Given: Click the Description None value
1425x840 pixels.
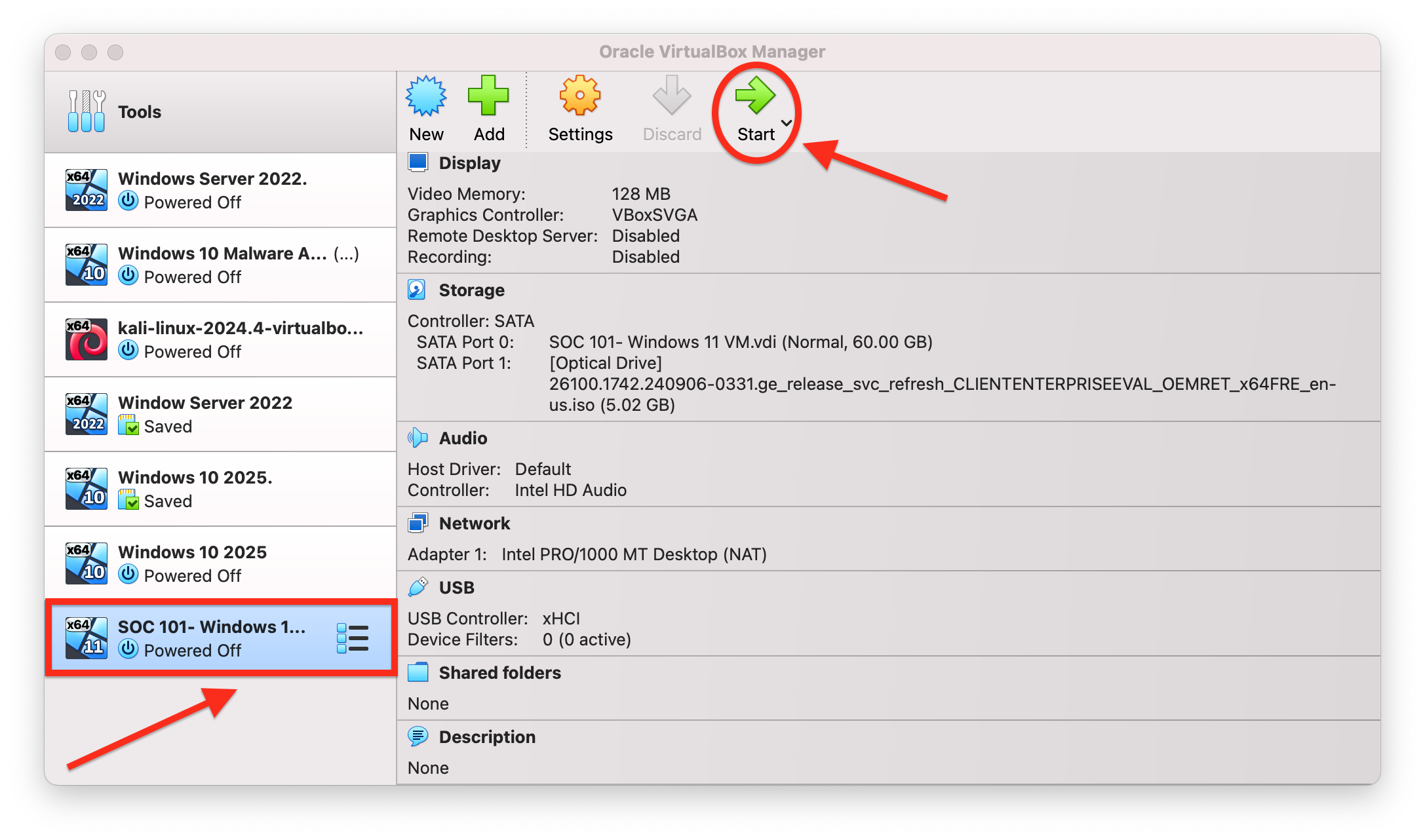Looking at the screenshot, I should (428, 768).
